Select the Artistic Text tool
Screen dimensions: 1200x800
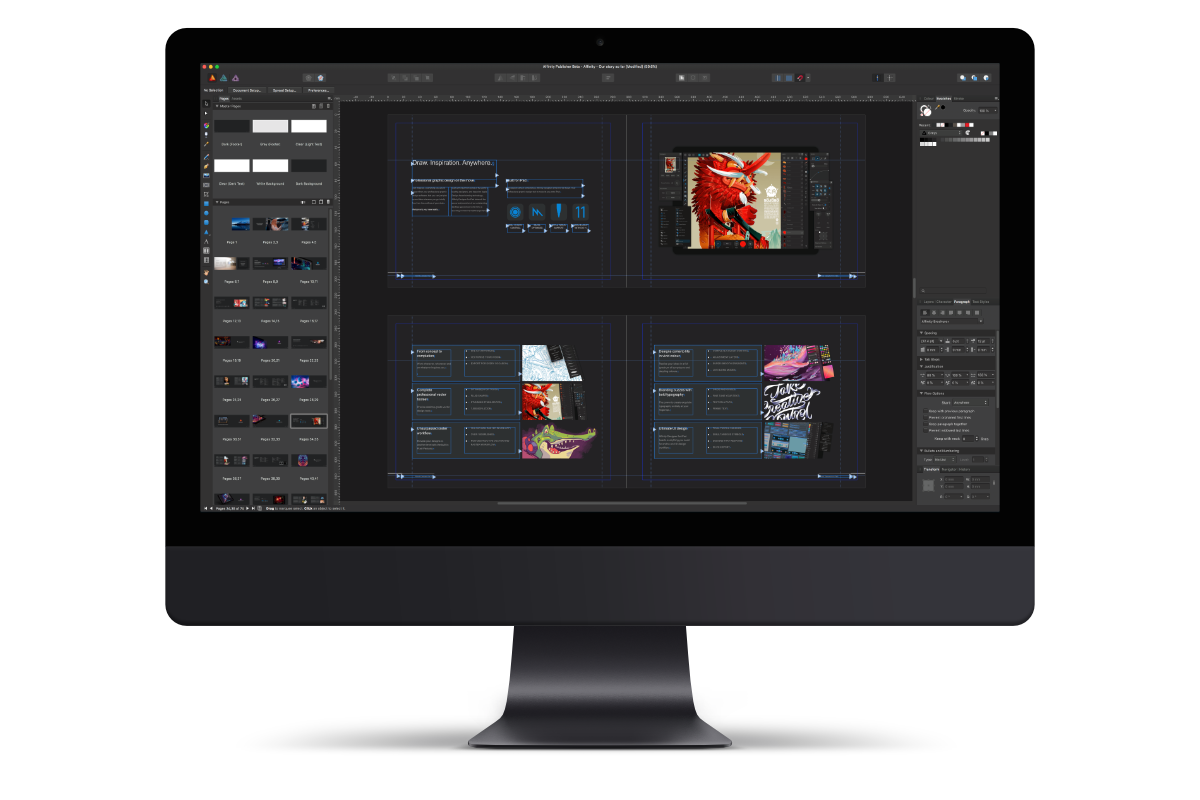[206, 241]
